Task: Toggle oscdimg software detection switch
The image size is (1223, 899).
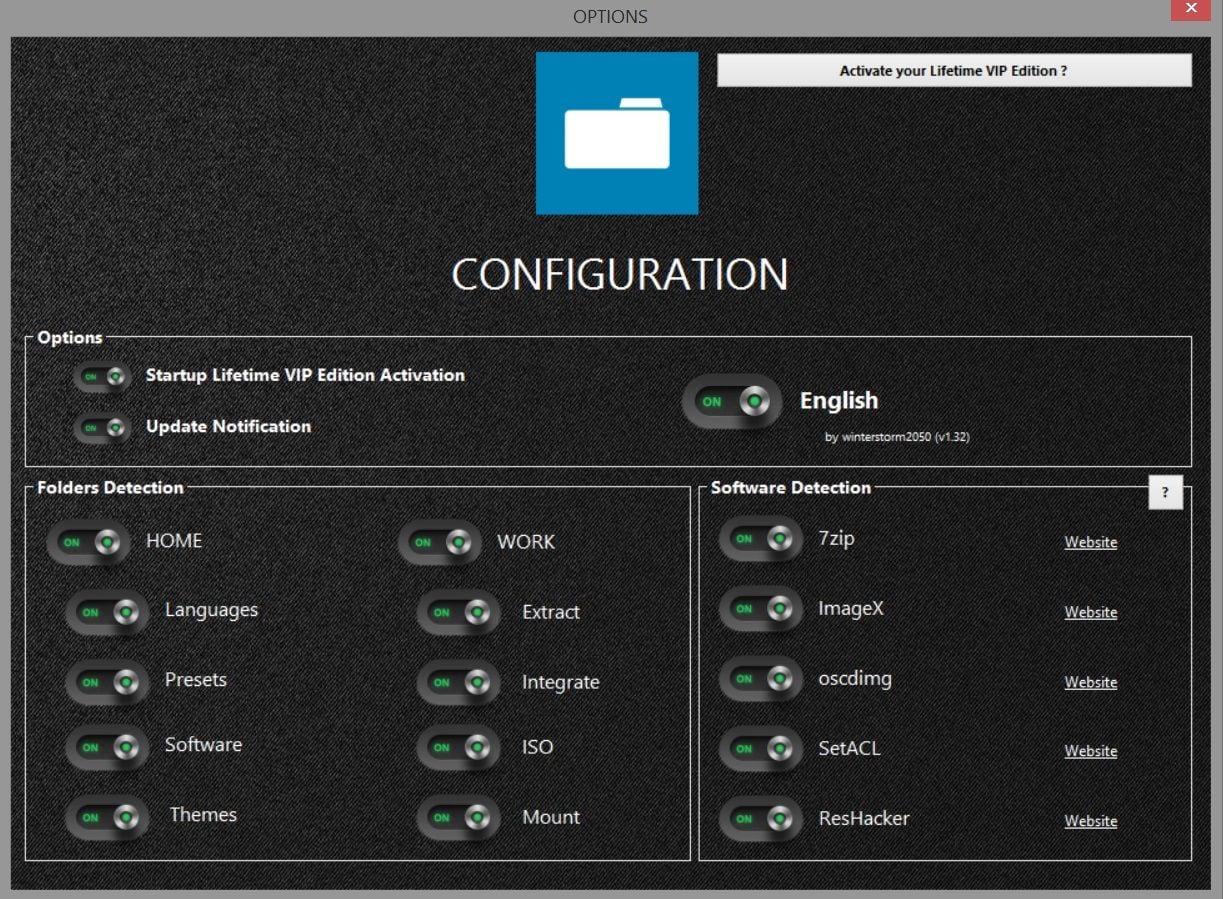Action: 761,679
